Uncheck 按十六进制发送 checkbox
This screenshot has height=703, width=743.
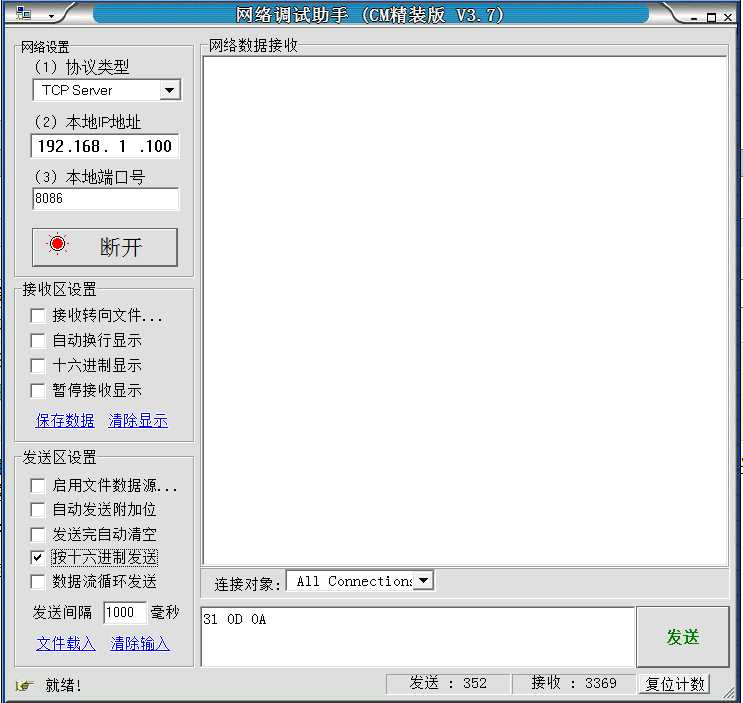coord(37,558)
